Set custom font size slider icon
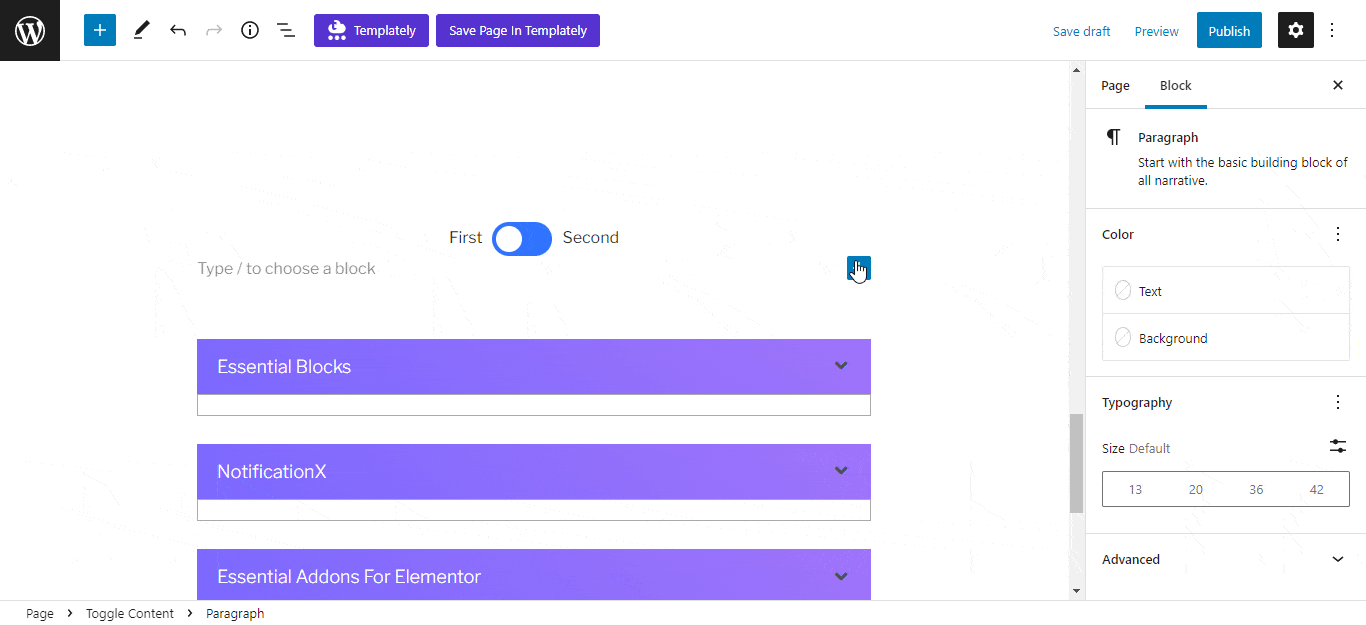Screen dimensions: 1366x625 click(1338, 446)
